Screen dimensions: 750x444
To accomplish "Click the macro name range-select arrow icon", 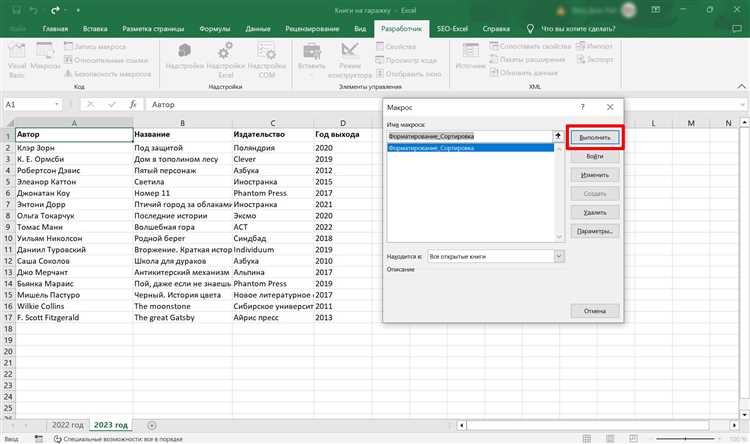I will pyautogui.click(x=558, y=136).
